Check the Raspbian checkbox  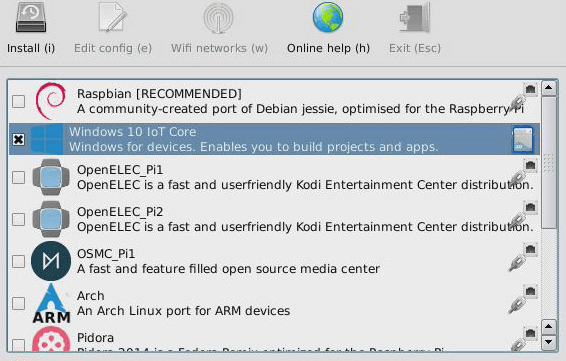pos(18,101)
